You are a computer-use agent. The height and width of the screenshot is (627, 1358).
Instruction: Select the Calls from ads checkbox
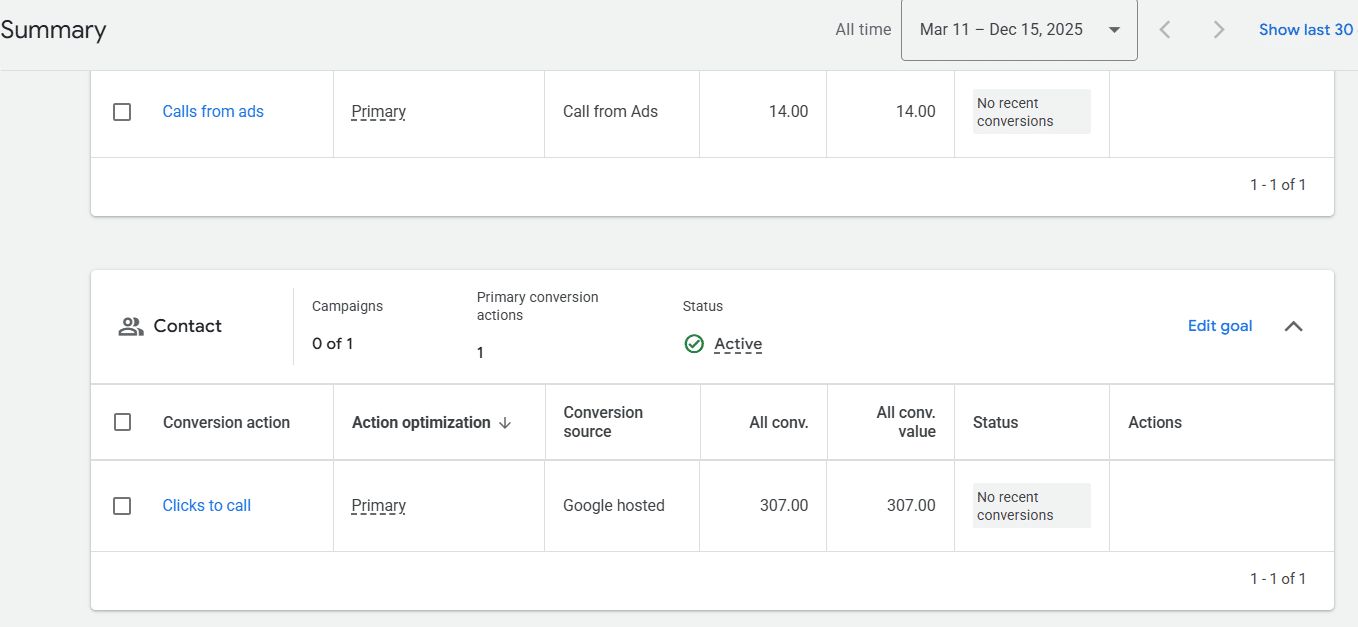click(122, 112)
